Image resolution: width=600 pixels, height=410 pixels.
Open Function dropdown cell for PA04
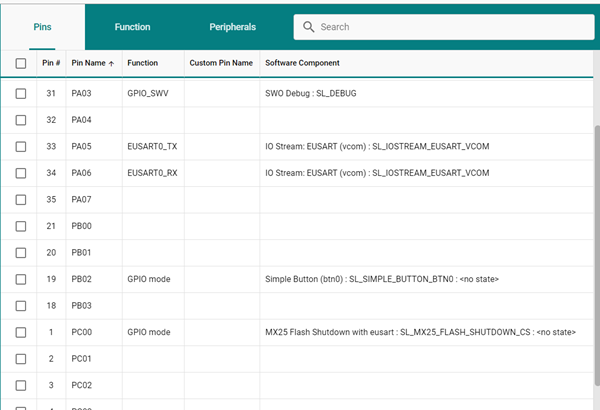pos(153,120)
